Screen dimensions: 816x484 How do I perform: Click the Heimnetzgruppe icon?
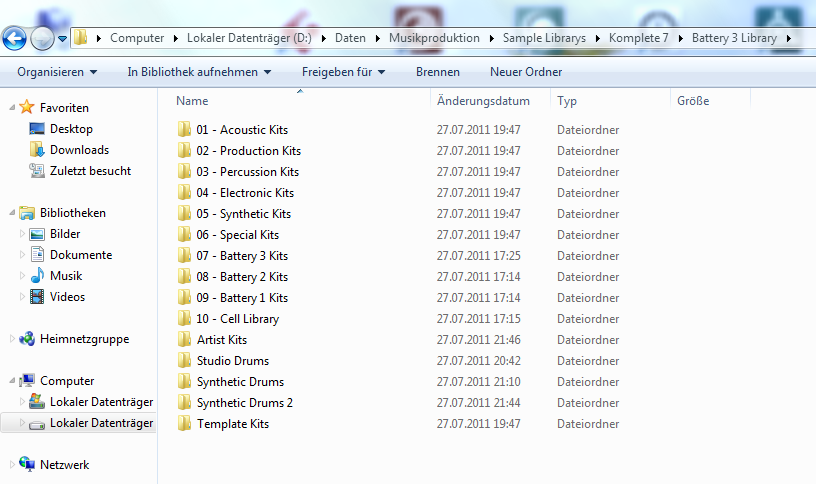[27, 338]
